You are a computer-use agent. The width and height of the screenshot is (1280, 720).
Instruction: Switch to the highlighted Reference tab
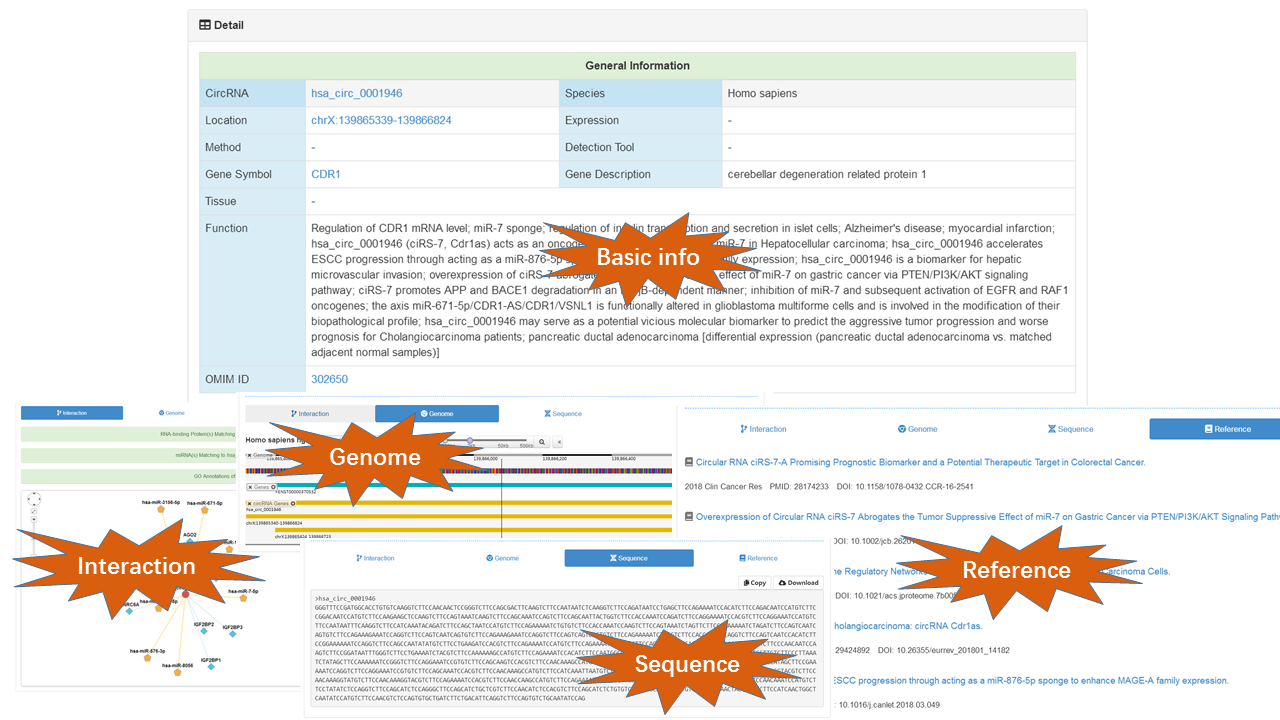click(1214, 429)
